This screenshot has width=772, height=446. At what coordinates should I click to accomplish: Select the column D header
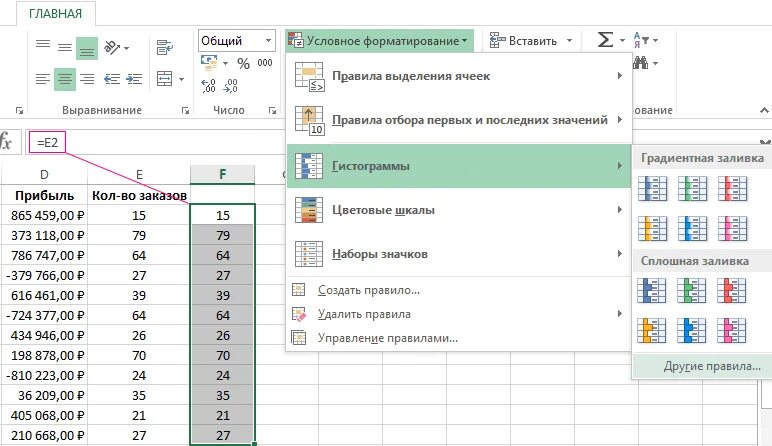coord(44,174)
